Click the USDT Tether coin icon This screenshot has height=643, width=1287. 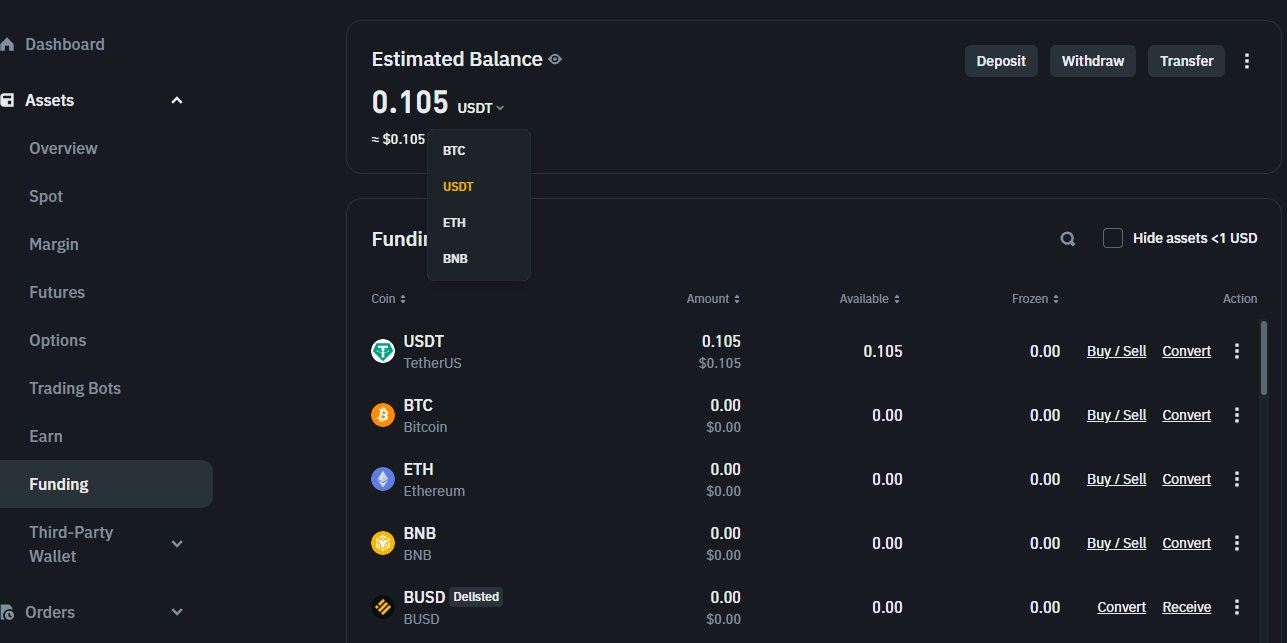(383, 351)
